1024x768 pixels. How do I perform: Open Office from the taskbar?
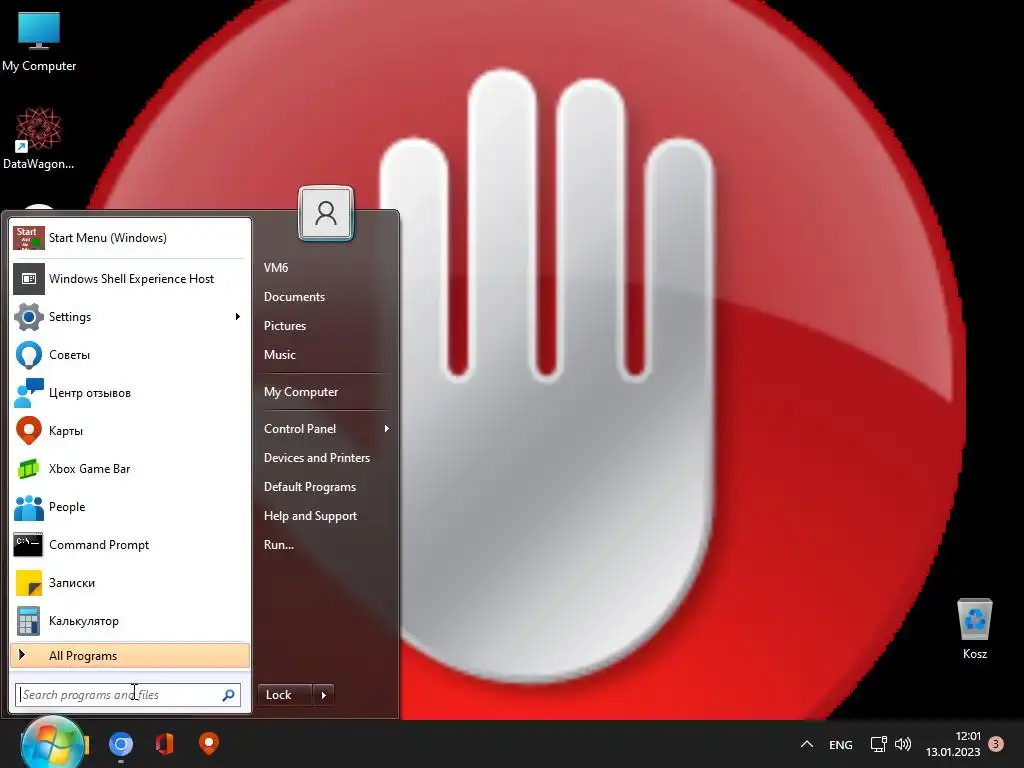tap(165, 744)
